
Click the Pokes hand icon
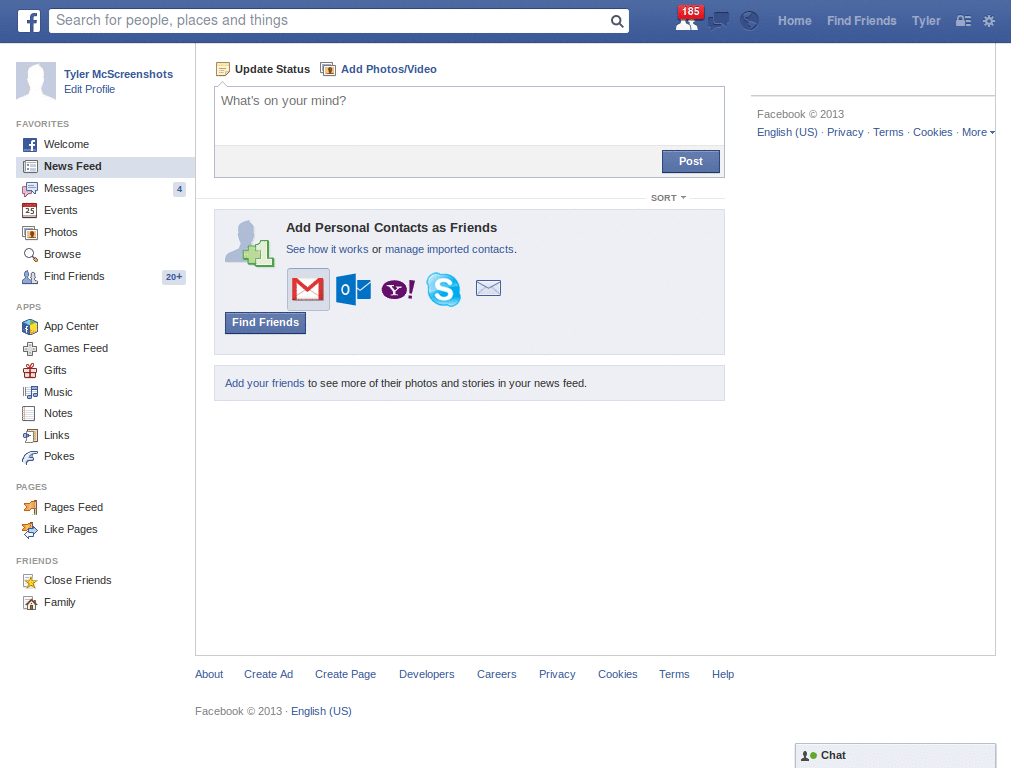pyautogui.click(x=29, y=457)
